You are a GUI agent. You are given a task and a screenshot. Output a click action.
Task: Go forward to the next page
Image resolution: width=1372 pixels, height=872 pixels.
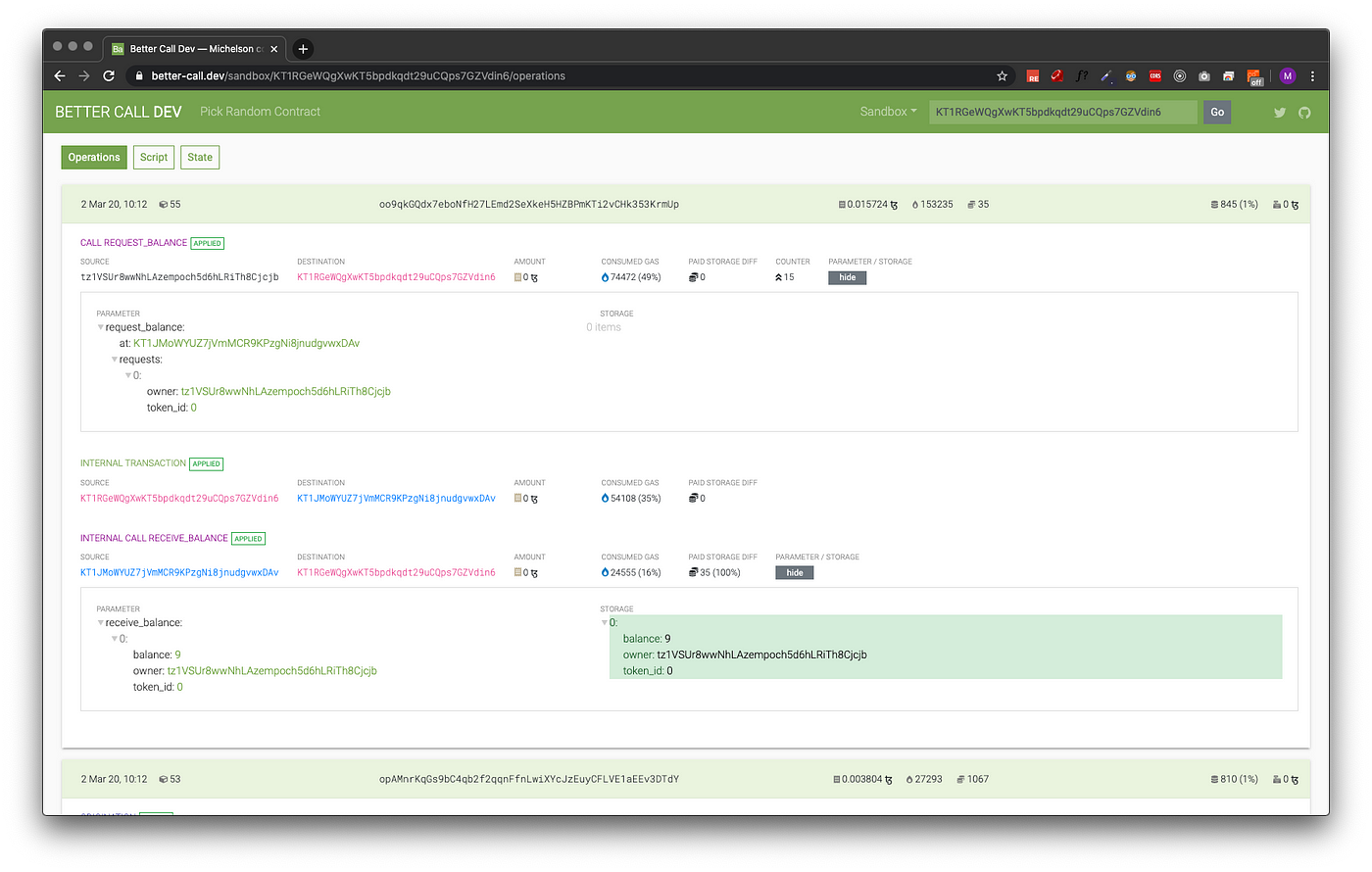(84, 75)
